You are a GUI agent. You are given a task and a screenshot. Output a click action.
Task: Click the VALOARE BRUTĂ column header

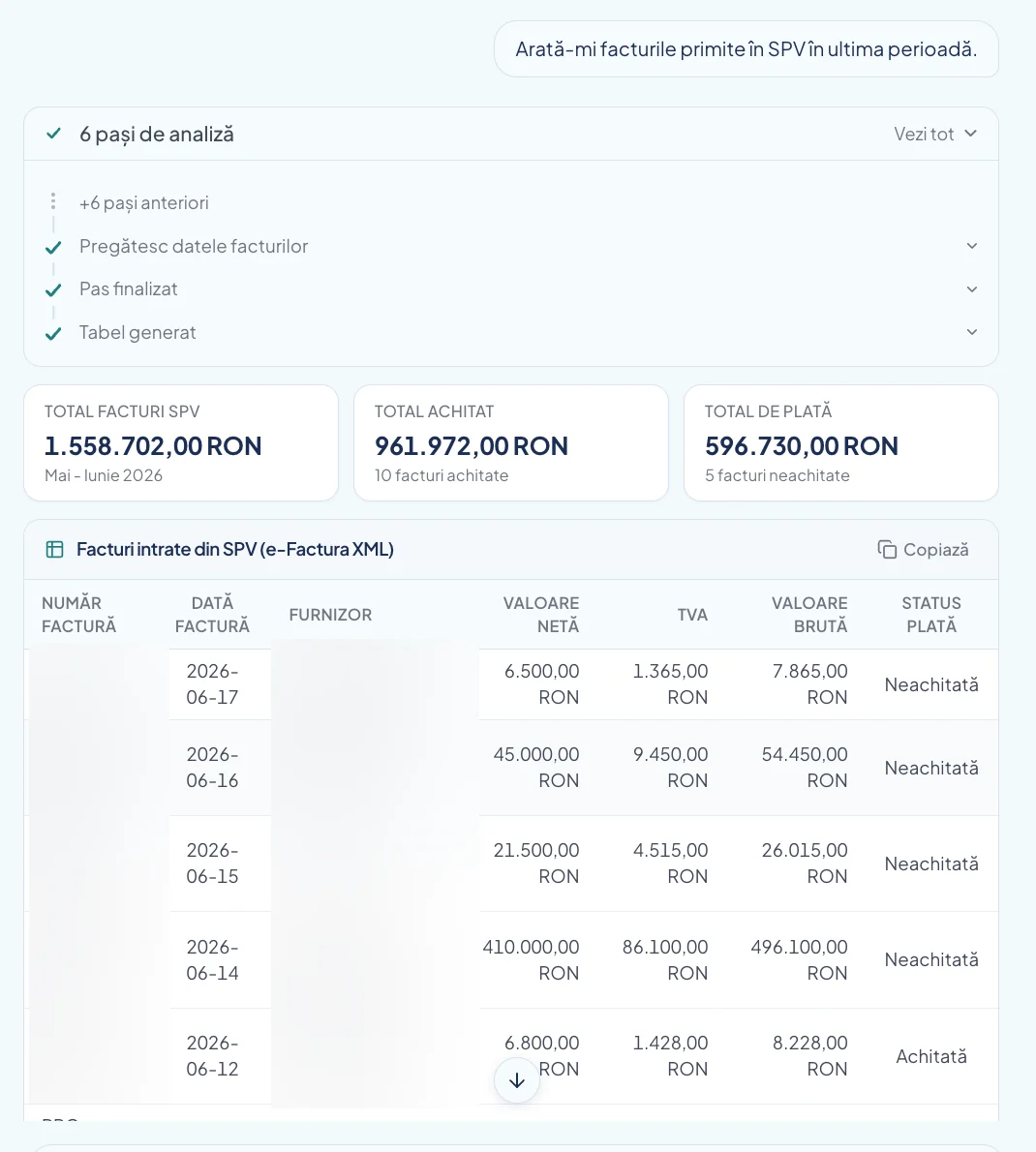pyautogui.click(x=809, y=614)
